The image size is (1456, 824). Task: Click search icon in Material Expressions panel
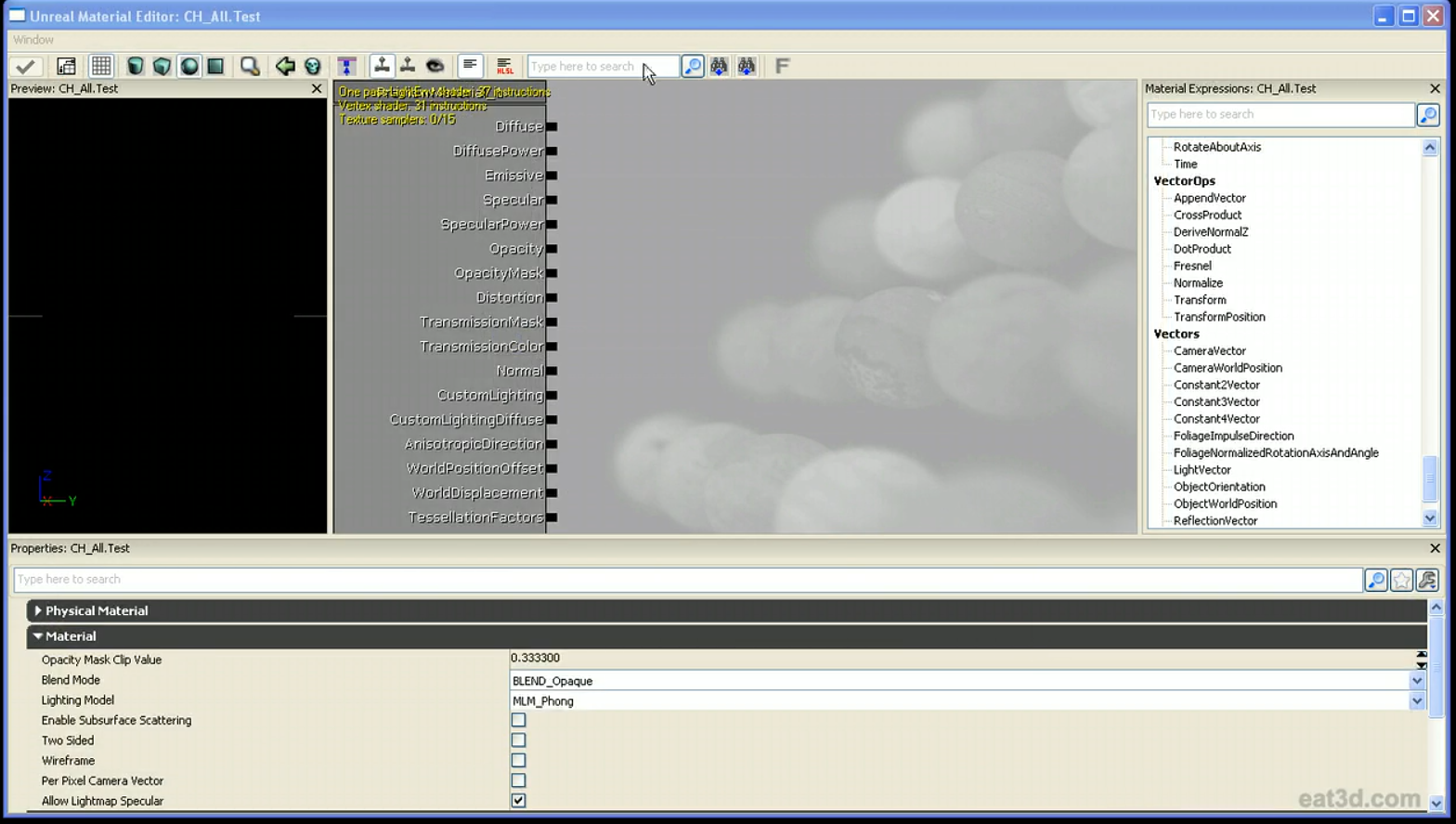[x=1428, y=114]
